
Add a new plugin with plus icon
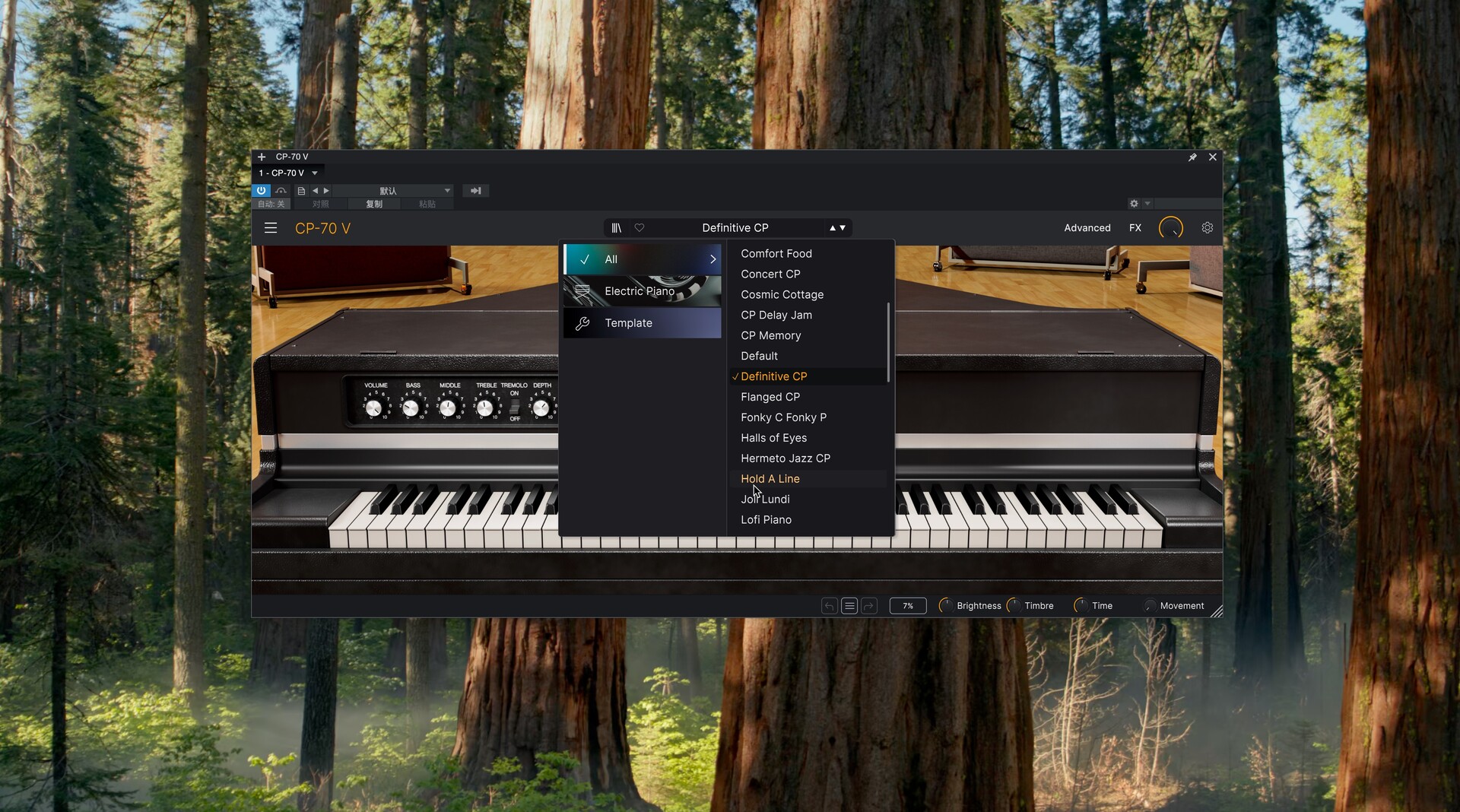point(262,157)
